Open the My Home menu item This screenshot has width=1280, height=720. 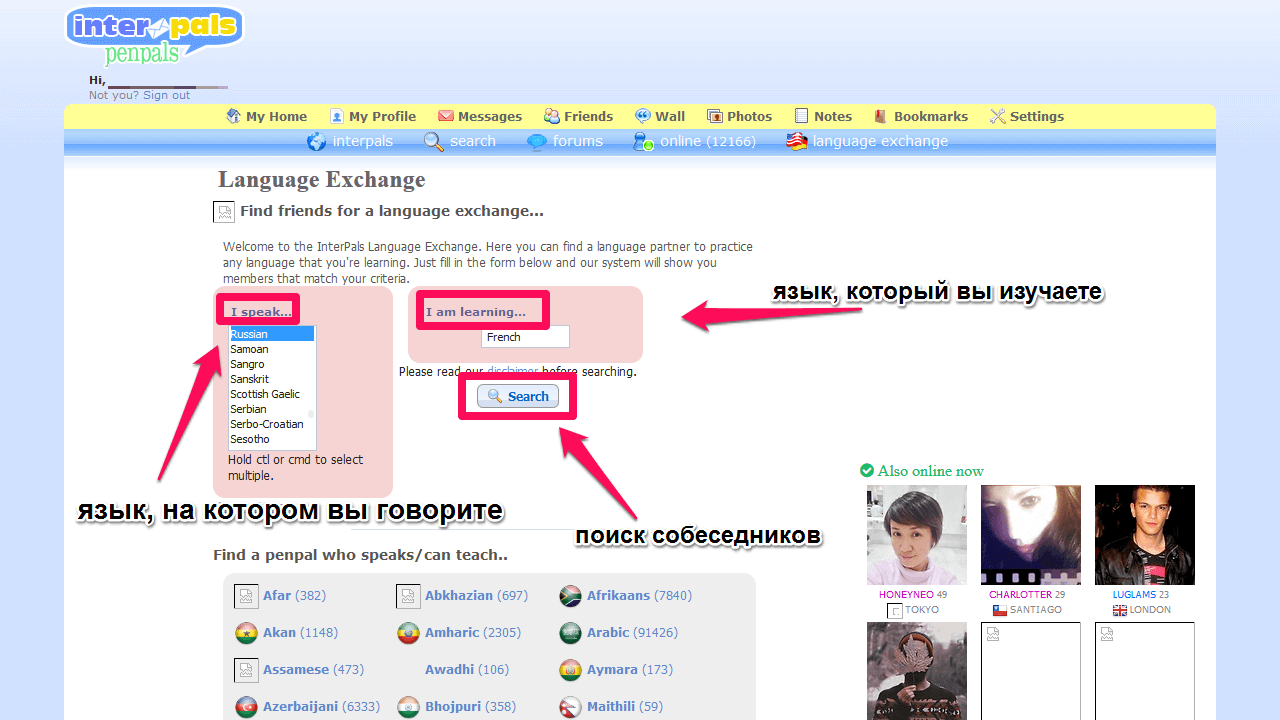coord(267,116)
